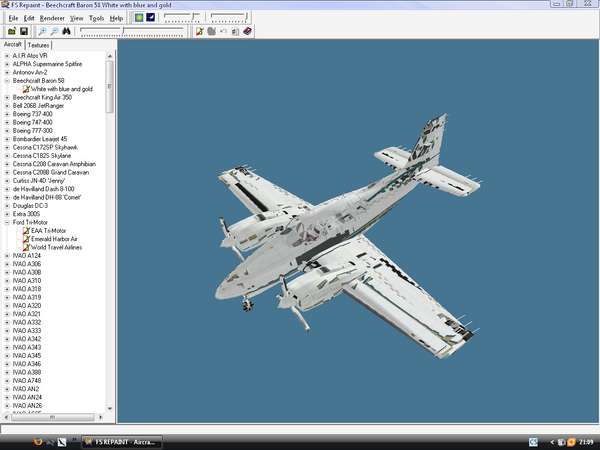Image resolution: width=600 pixels, height=450 pixels.
Task: Click the FS Repaint title bar app icon
Action: coord(5,5)
